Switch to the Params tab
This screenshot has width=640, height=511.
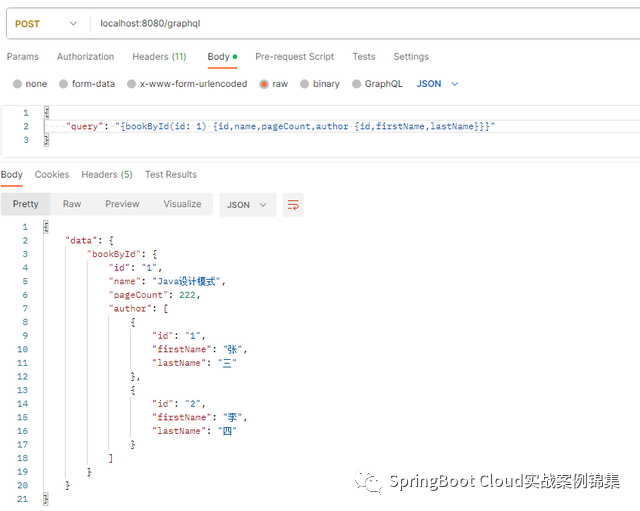tap(23, 57)
